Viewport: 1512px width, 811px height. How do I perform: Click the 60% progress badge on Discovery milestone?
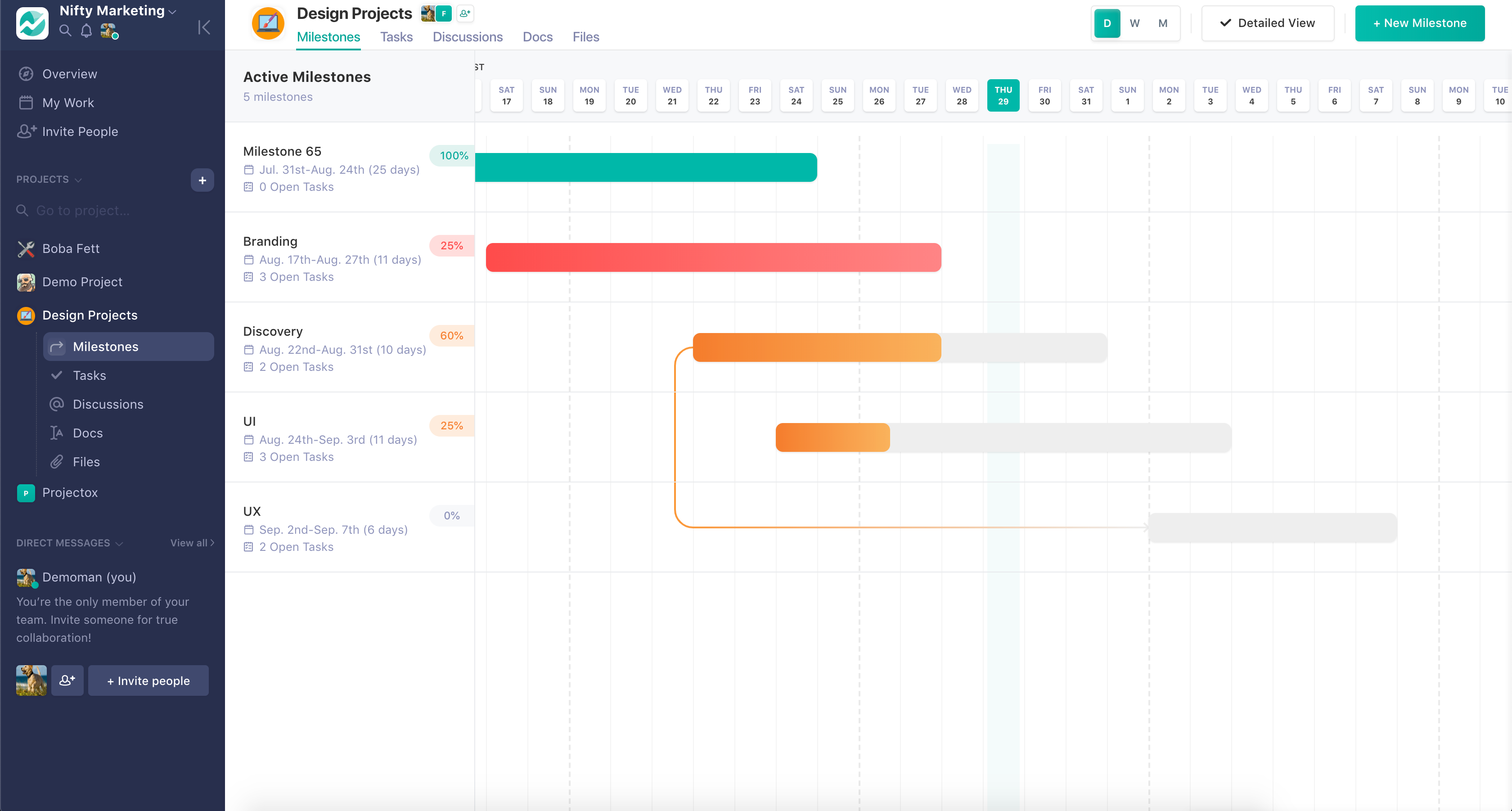pyautogui.click(x=451, y=336)
